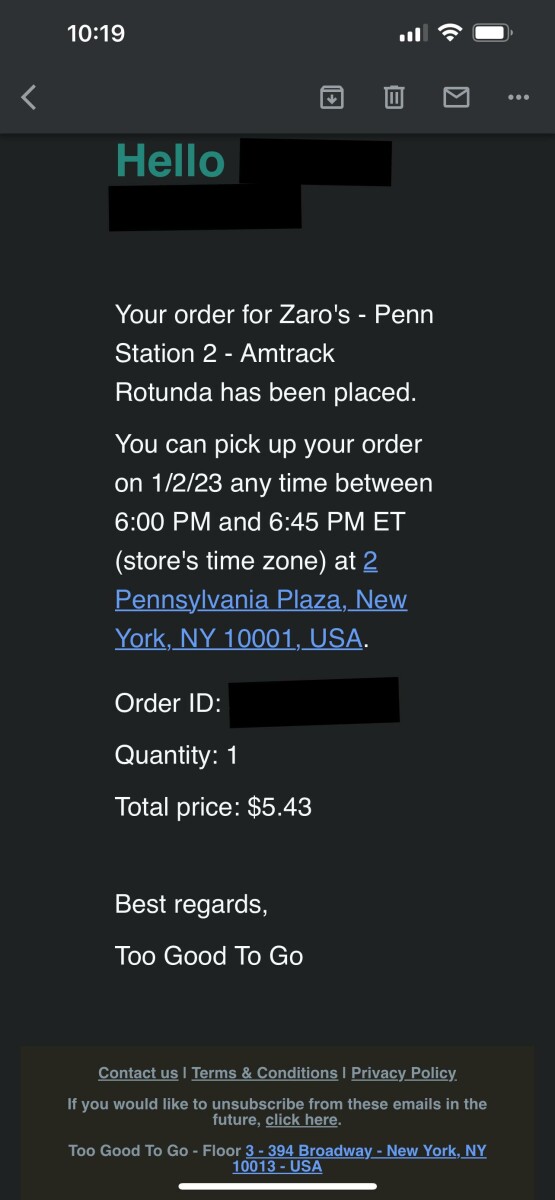Viewport: 555px width, 1200px height.
Task: Open the Contact us link
Action: coord(138,1073)
